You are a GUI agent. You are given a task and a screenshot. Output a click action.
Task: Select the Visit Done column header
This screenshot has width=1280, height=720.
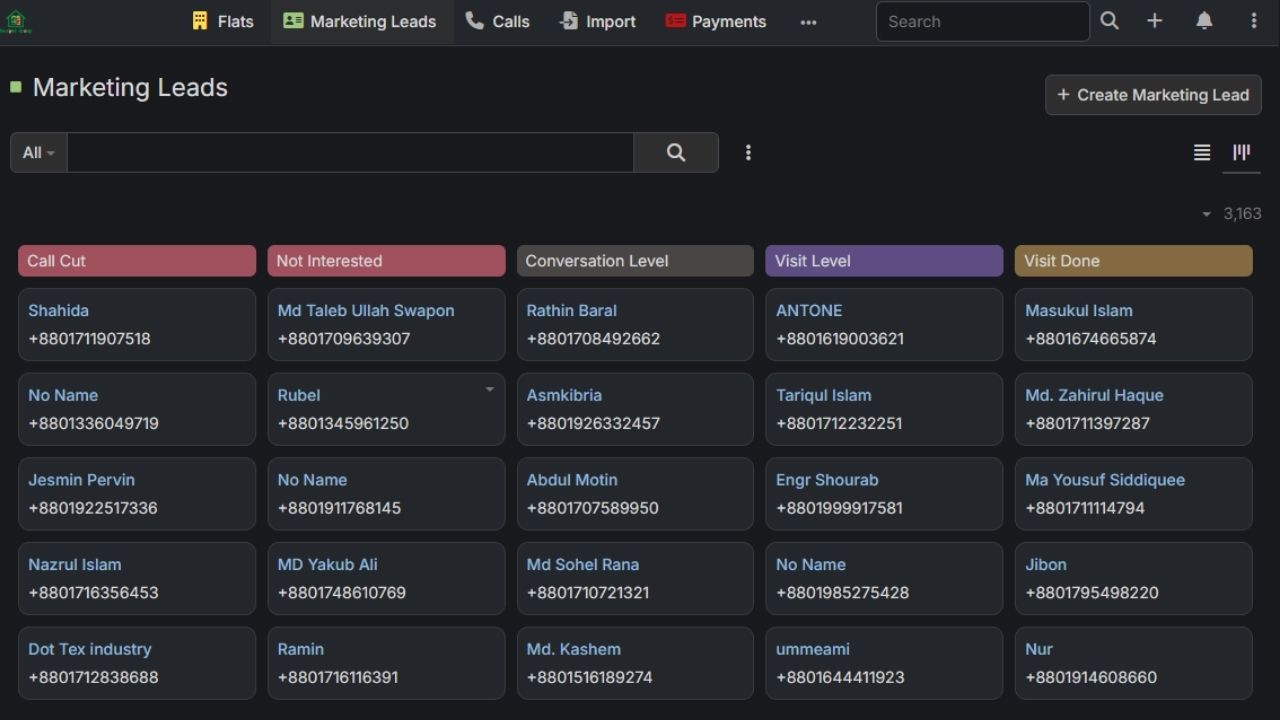(x=1133, y=261)
